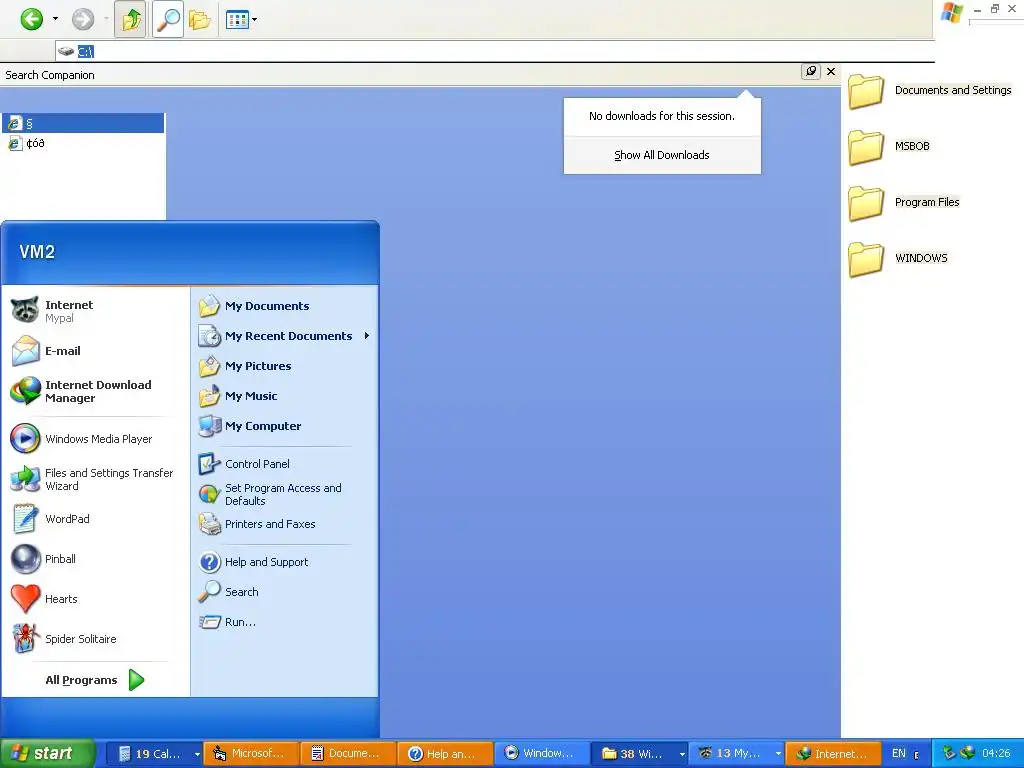Expand All Programs

tap(95, 680)
